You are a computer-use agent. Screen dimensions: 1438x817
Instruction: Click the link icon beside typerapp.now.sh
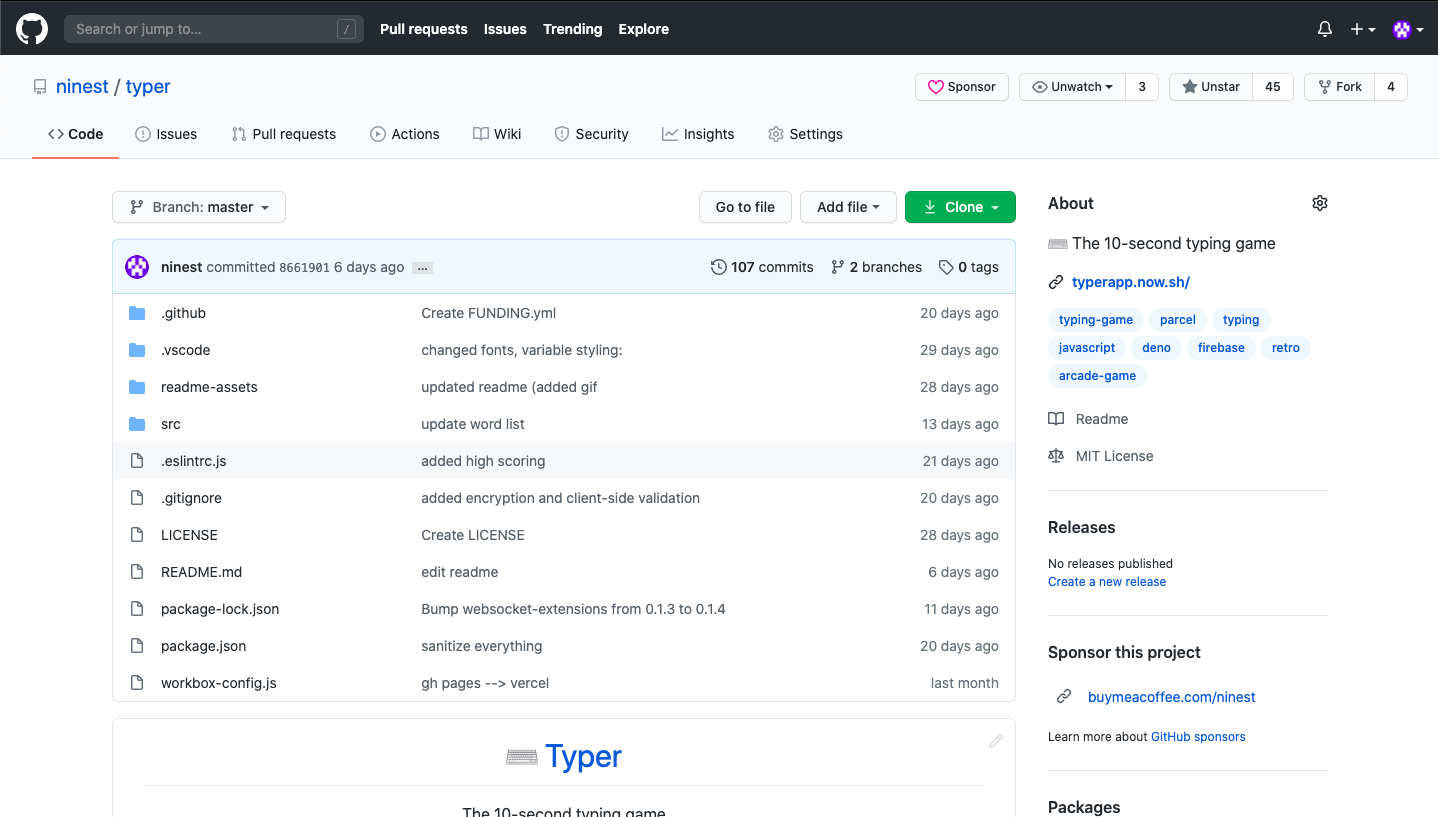coord(1056,283)
